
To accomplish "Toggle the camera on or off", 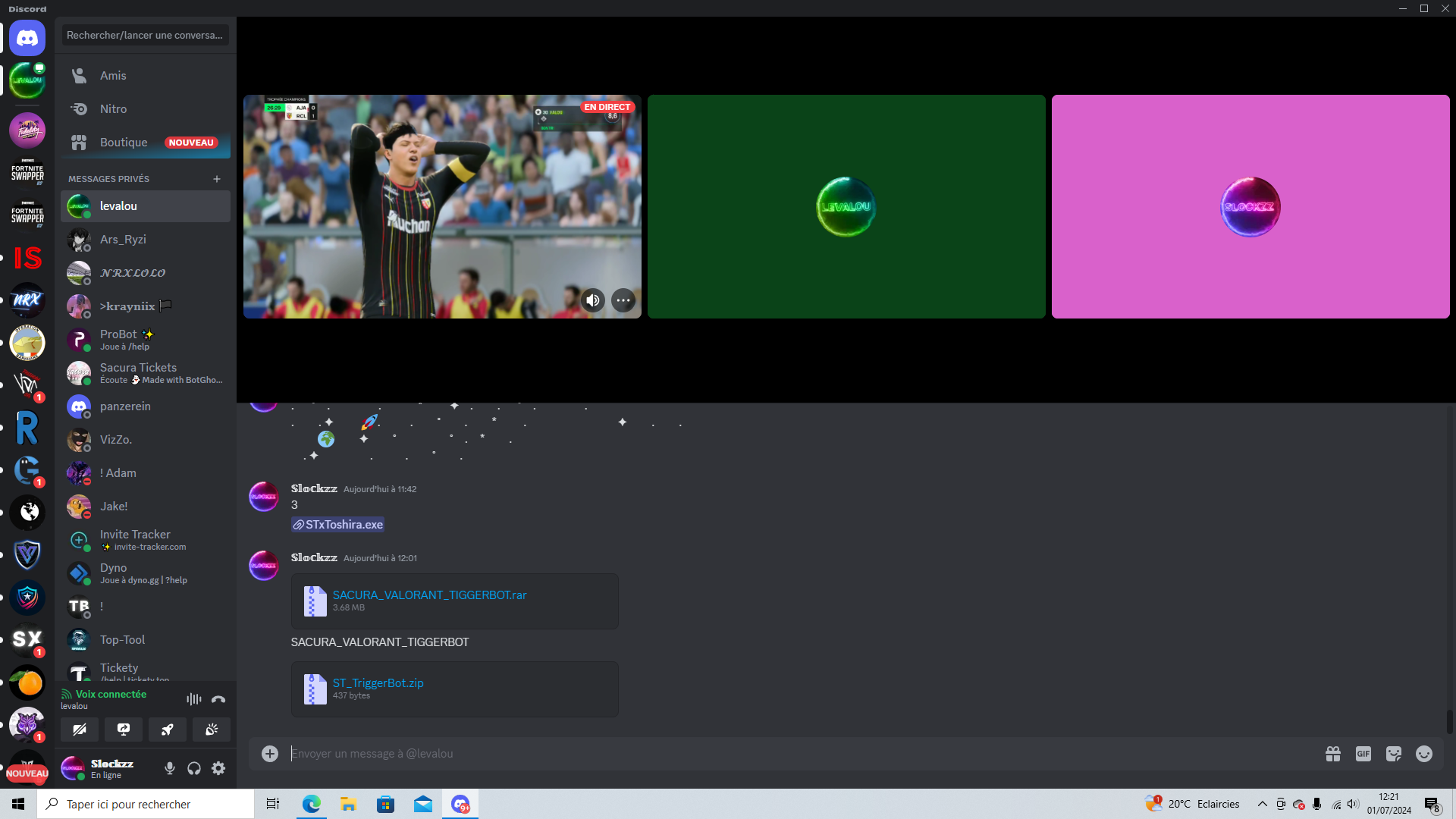I will 80,730.
